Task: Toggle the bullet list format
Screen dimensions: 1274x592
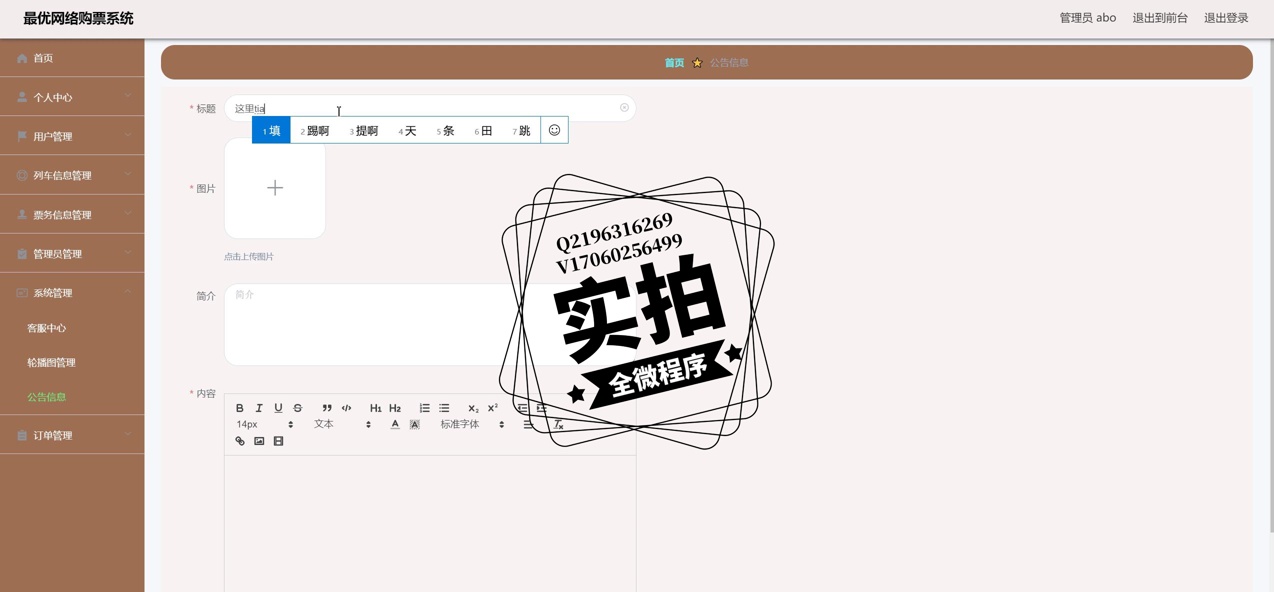Action: [444, 408]
